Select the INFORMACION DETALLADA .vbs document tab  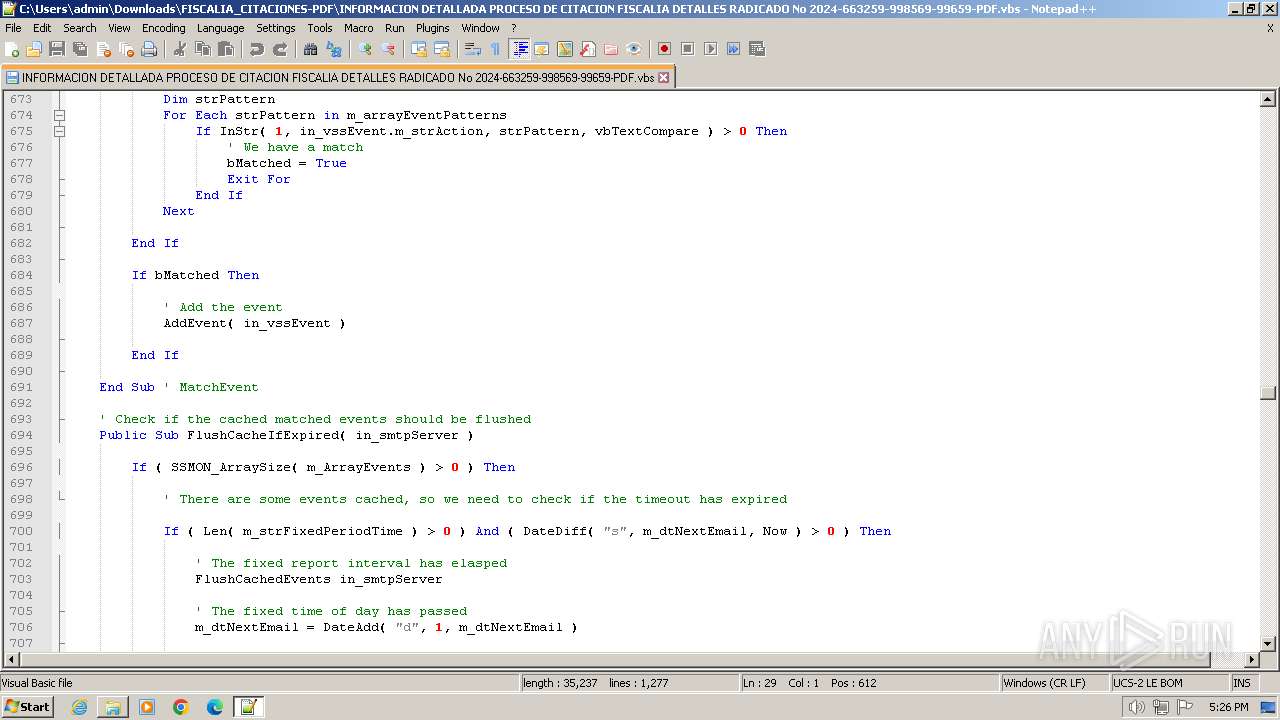[338, 77]
